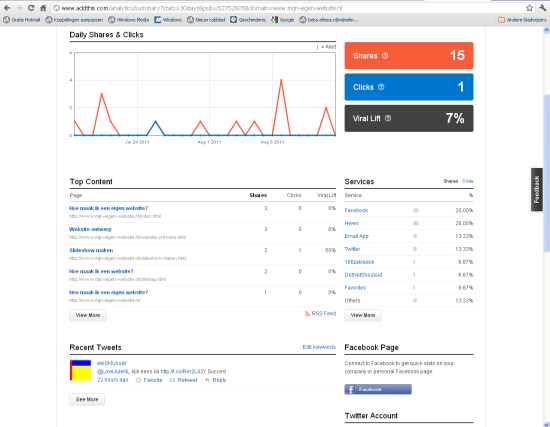
Task: Open the '22 hours ago' tweet timestamp
Action: 112,380
